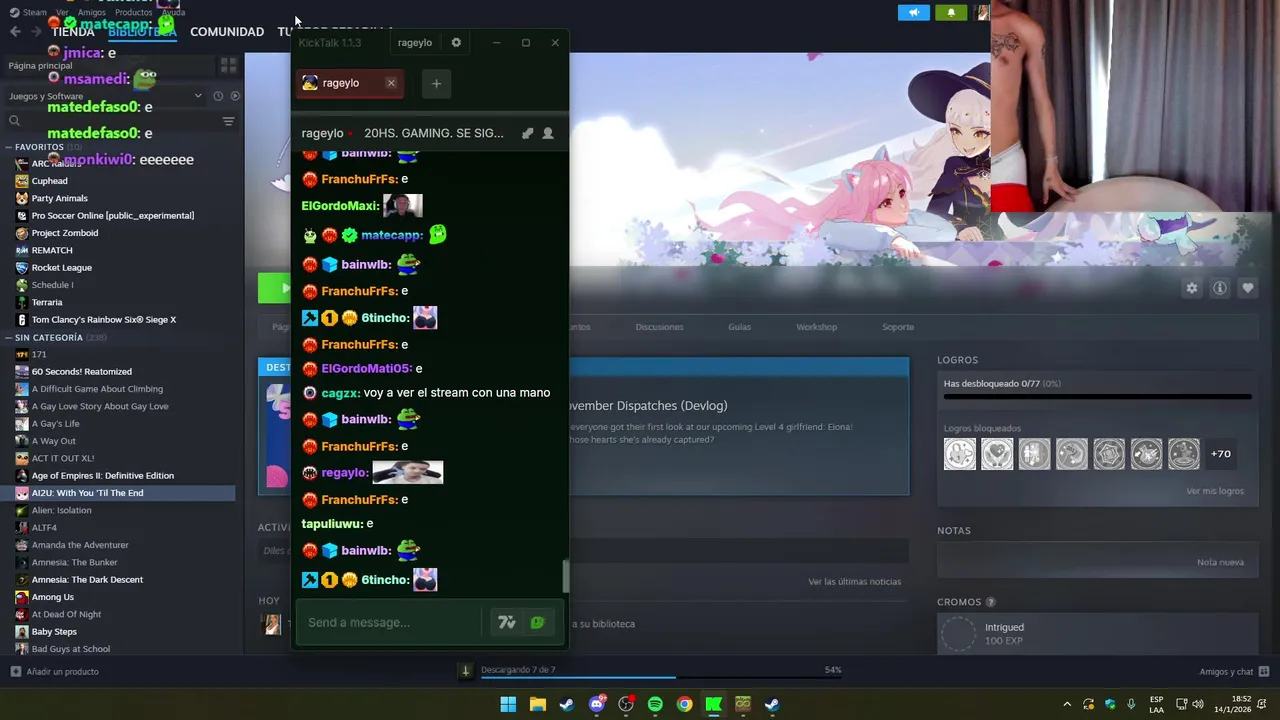Type in the 'Send a message...' field
The height and width of the screenshot is (720, 1280).
389,622
